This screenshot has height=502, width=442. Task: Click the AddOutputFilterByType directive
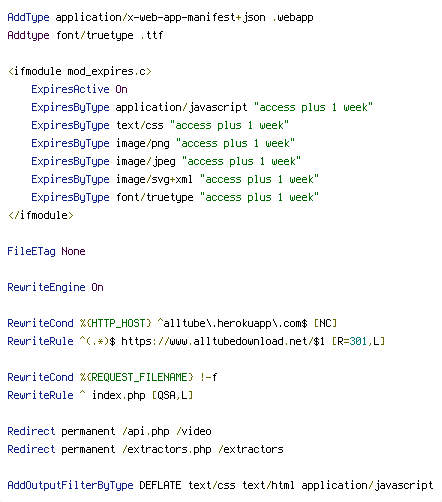(x=70, y=485)
